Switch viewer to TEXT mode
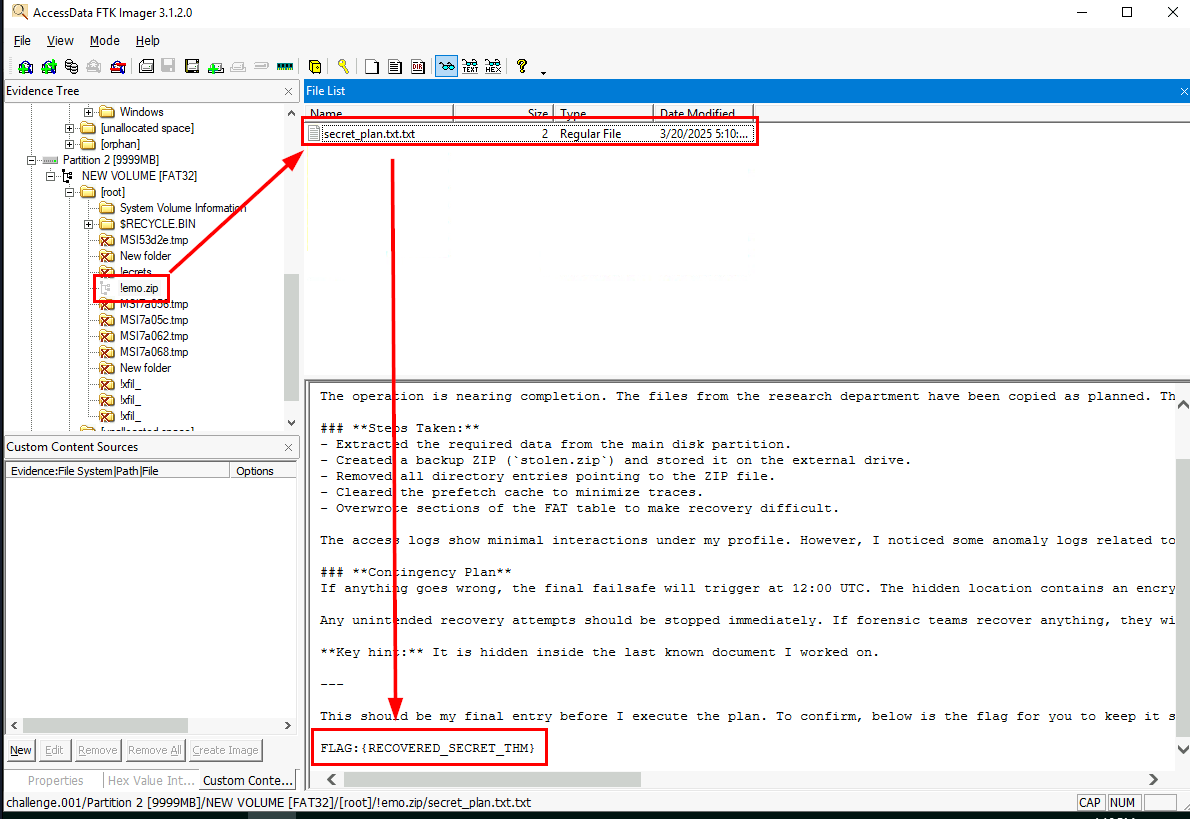Image resolution: width=1190 pixels, height=819 pixels. [x=469, y=67]
